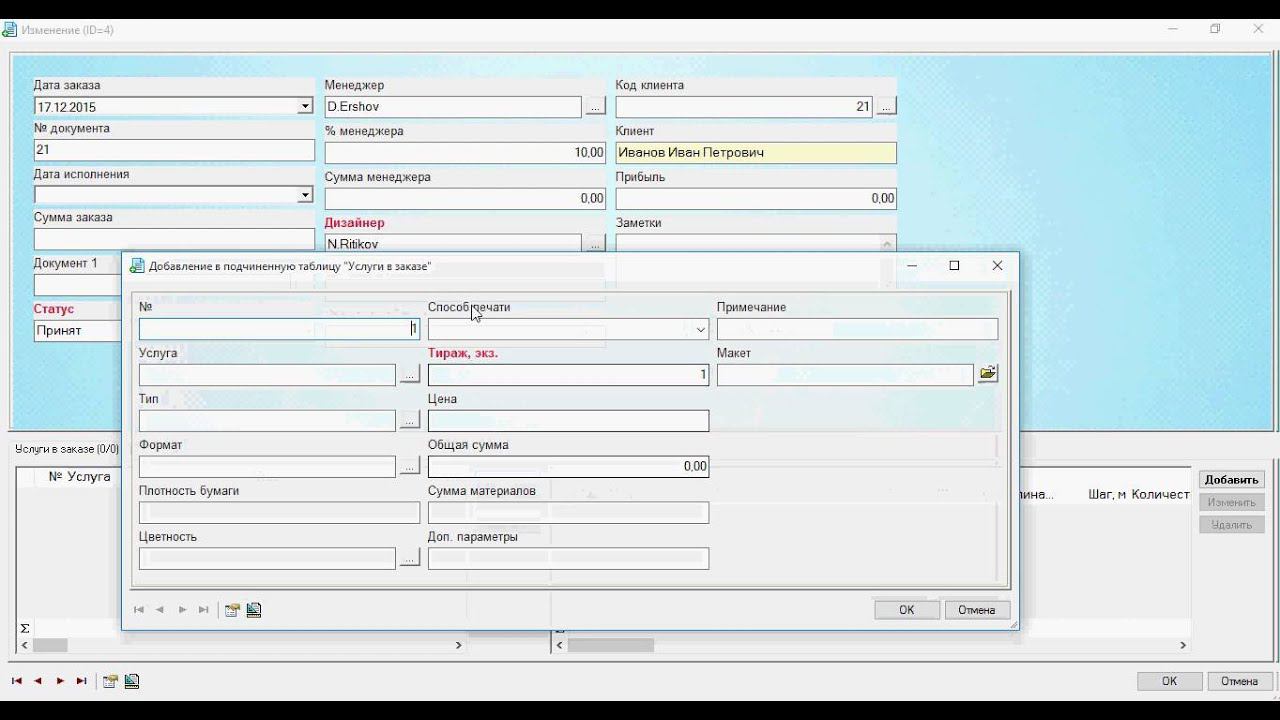
Task: Open the Тип lookup ellipsis button
Action: (409, 421)
